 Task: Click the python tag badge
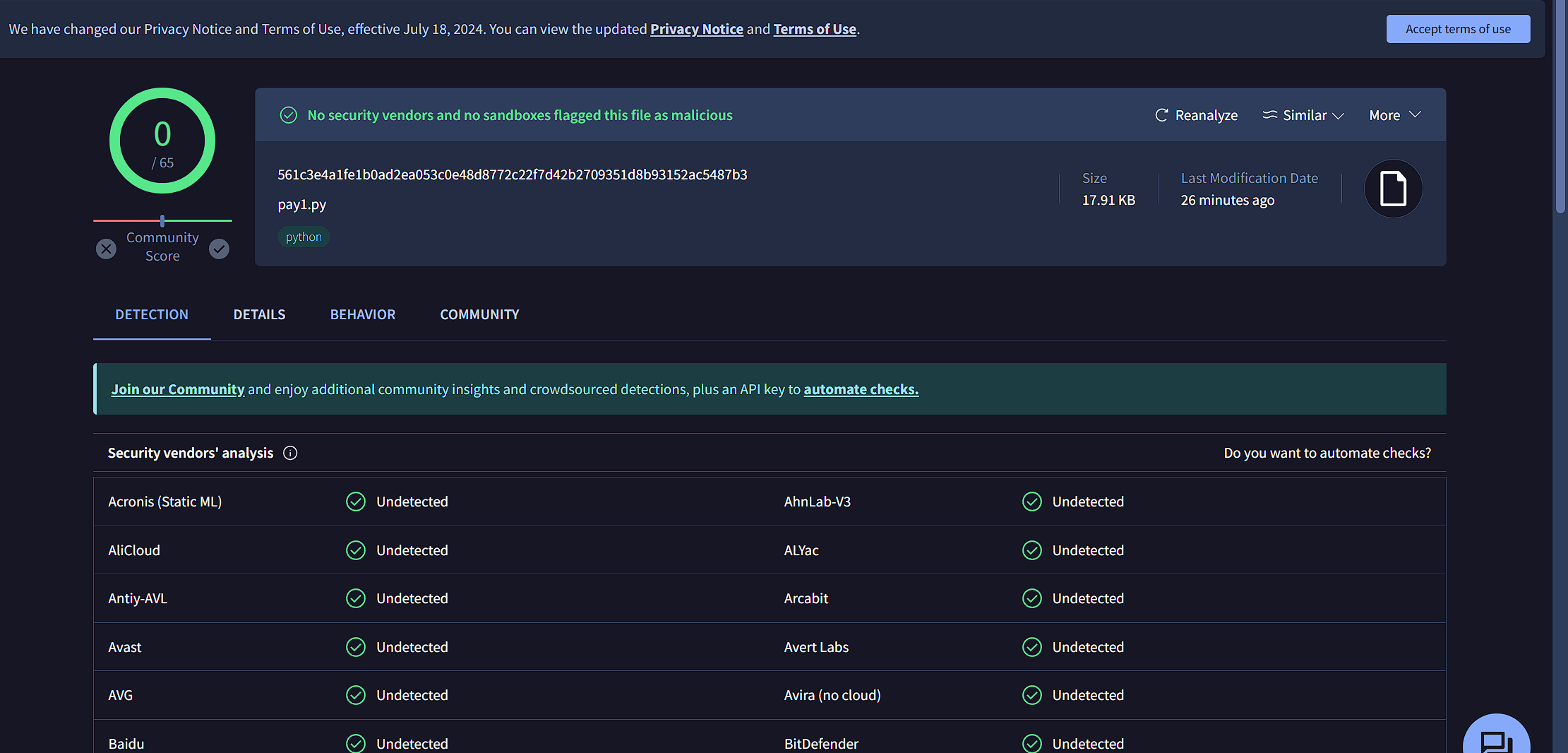tap(304, 237)
